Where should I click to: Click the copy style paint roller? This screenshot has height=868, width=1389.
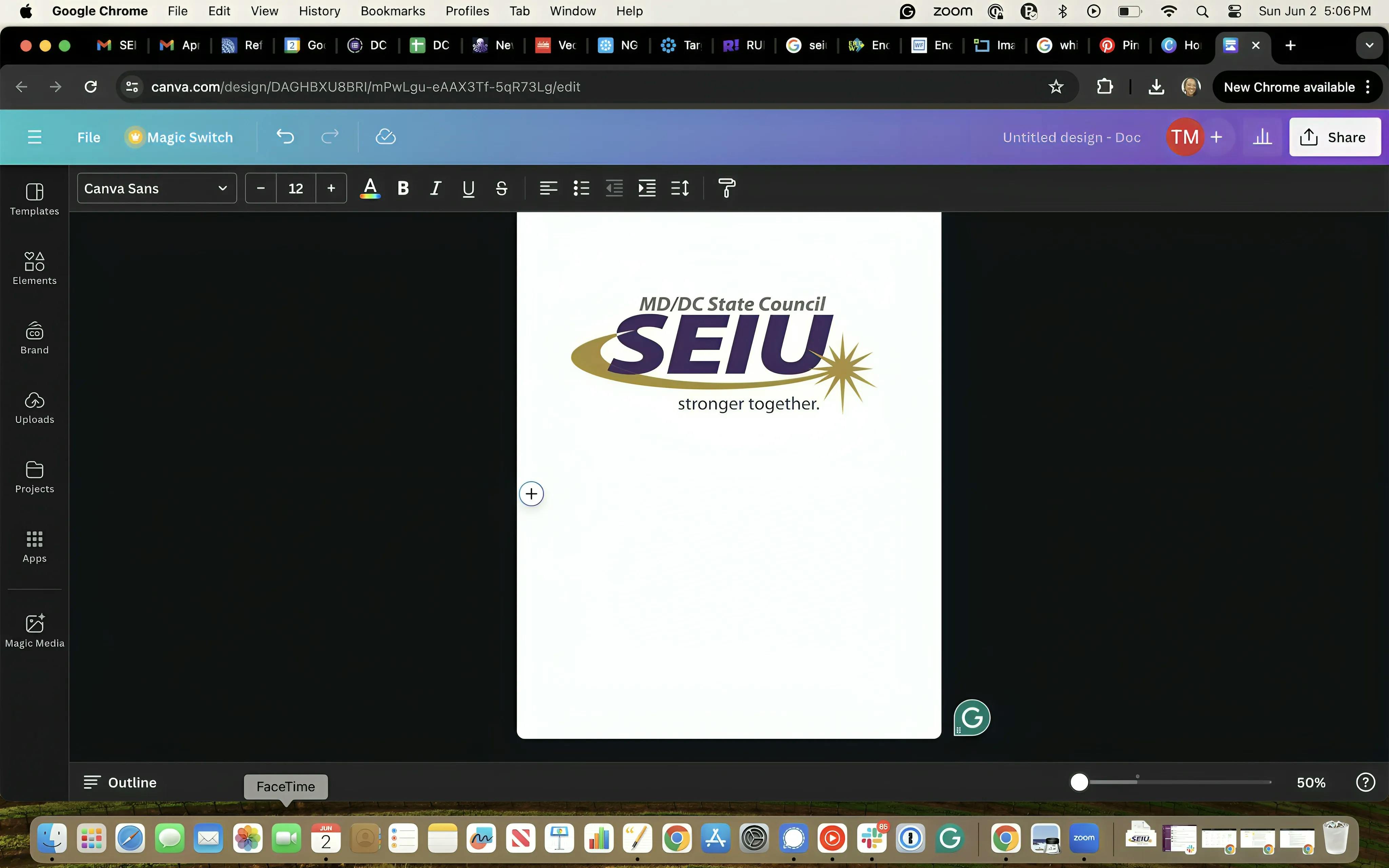click(x=727, y=188)
